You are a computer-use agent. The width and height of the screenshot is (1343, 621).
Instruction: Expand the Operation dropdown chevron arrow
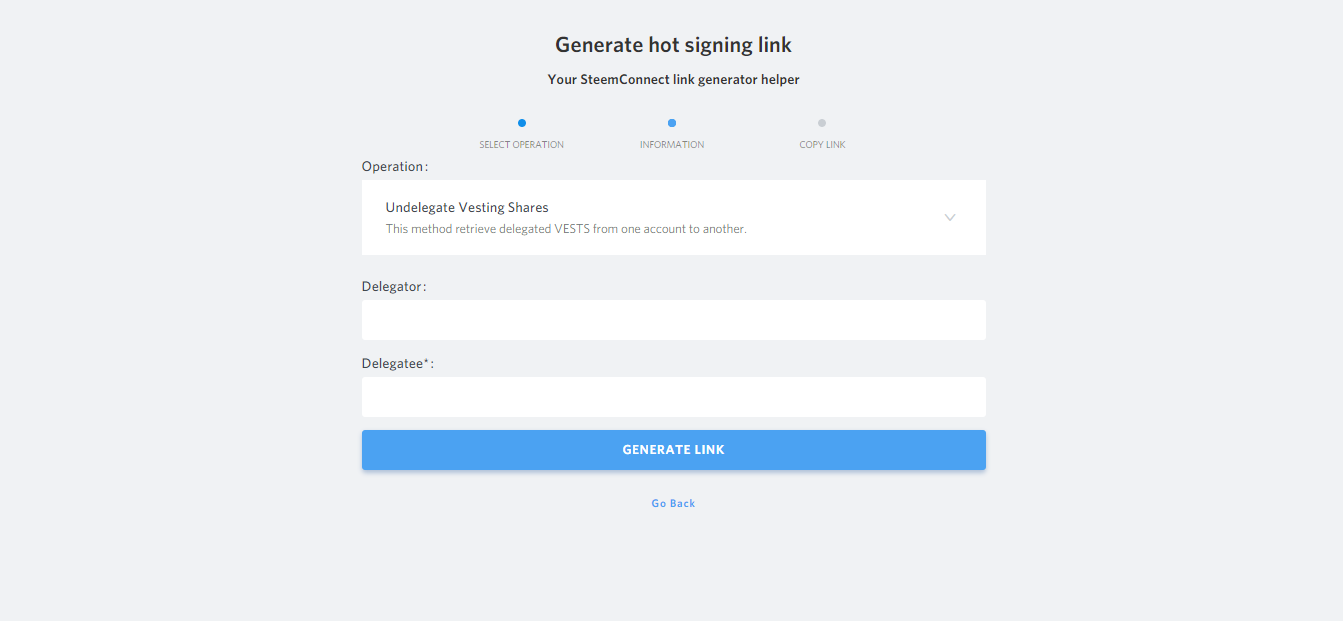pos(950,217)
